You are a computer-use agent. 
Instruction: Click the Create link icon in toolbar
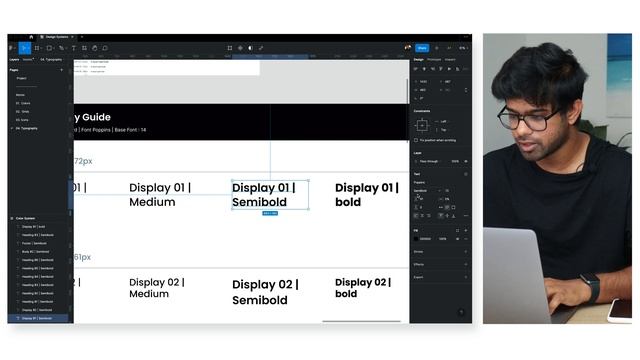coord(261,48)
